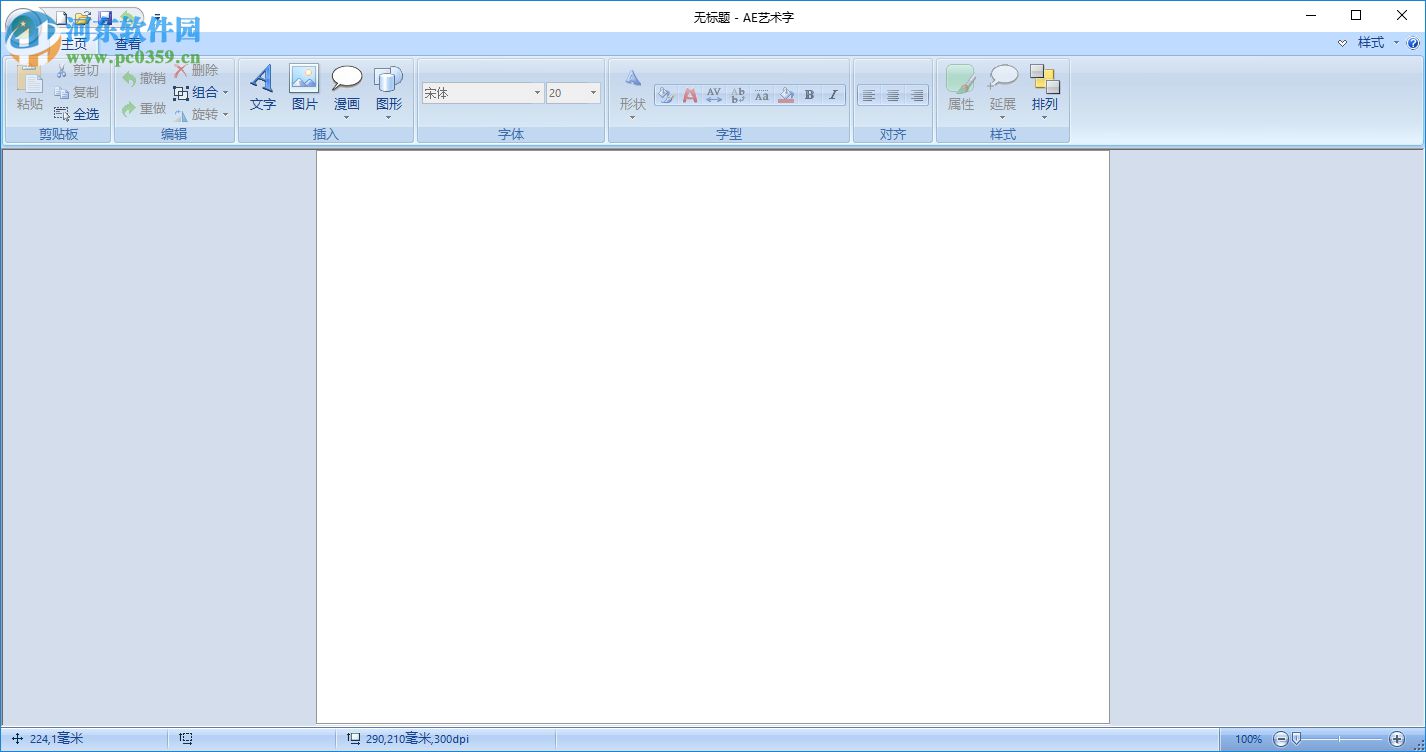Click the Save floppy quick access icon
Image resolution: width=1426 pixels, height=752 pixels.
point(105,17)
